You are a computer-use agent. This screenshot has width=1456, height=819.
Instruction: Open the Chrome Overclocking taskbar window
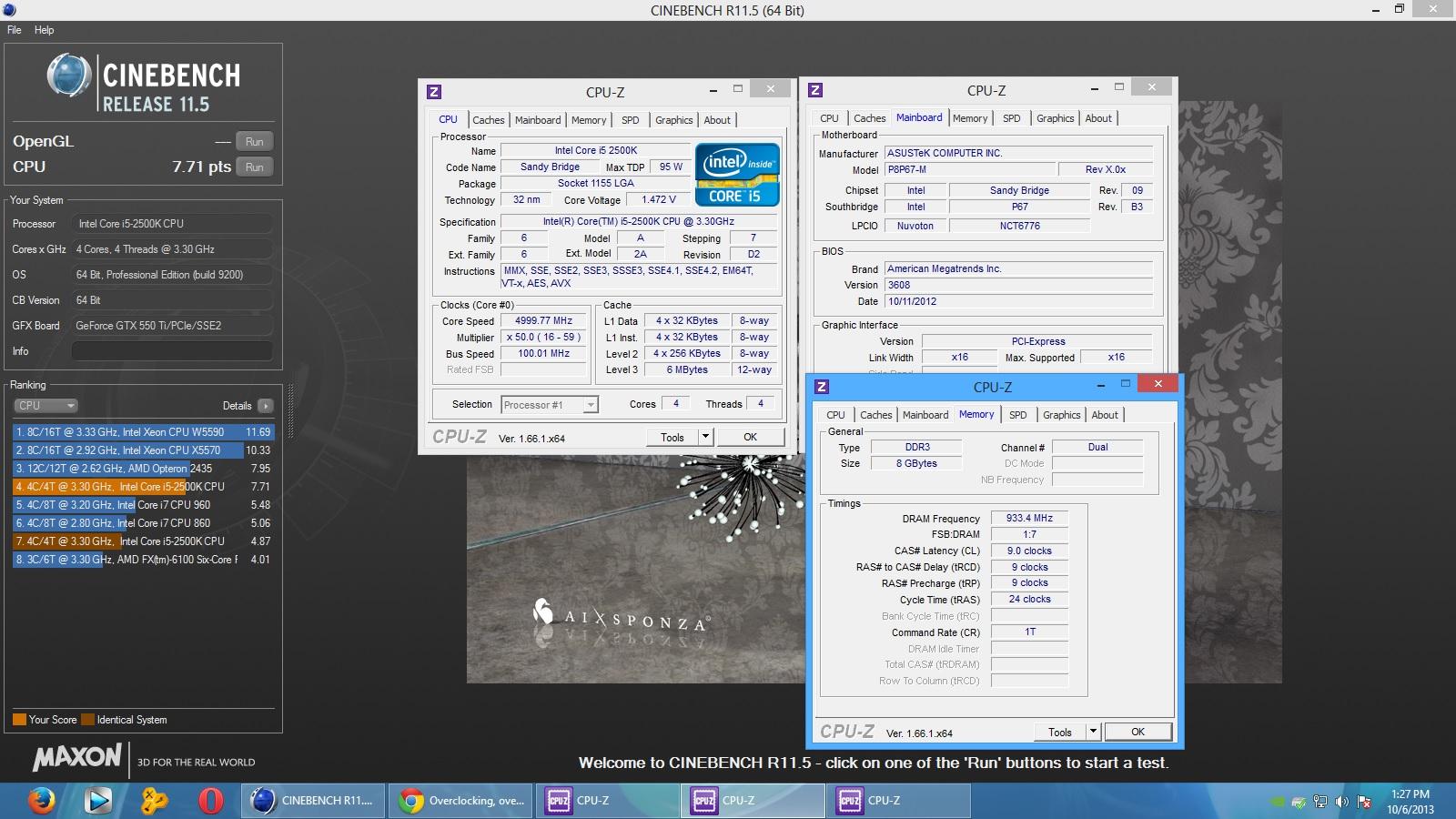[461, 801]
